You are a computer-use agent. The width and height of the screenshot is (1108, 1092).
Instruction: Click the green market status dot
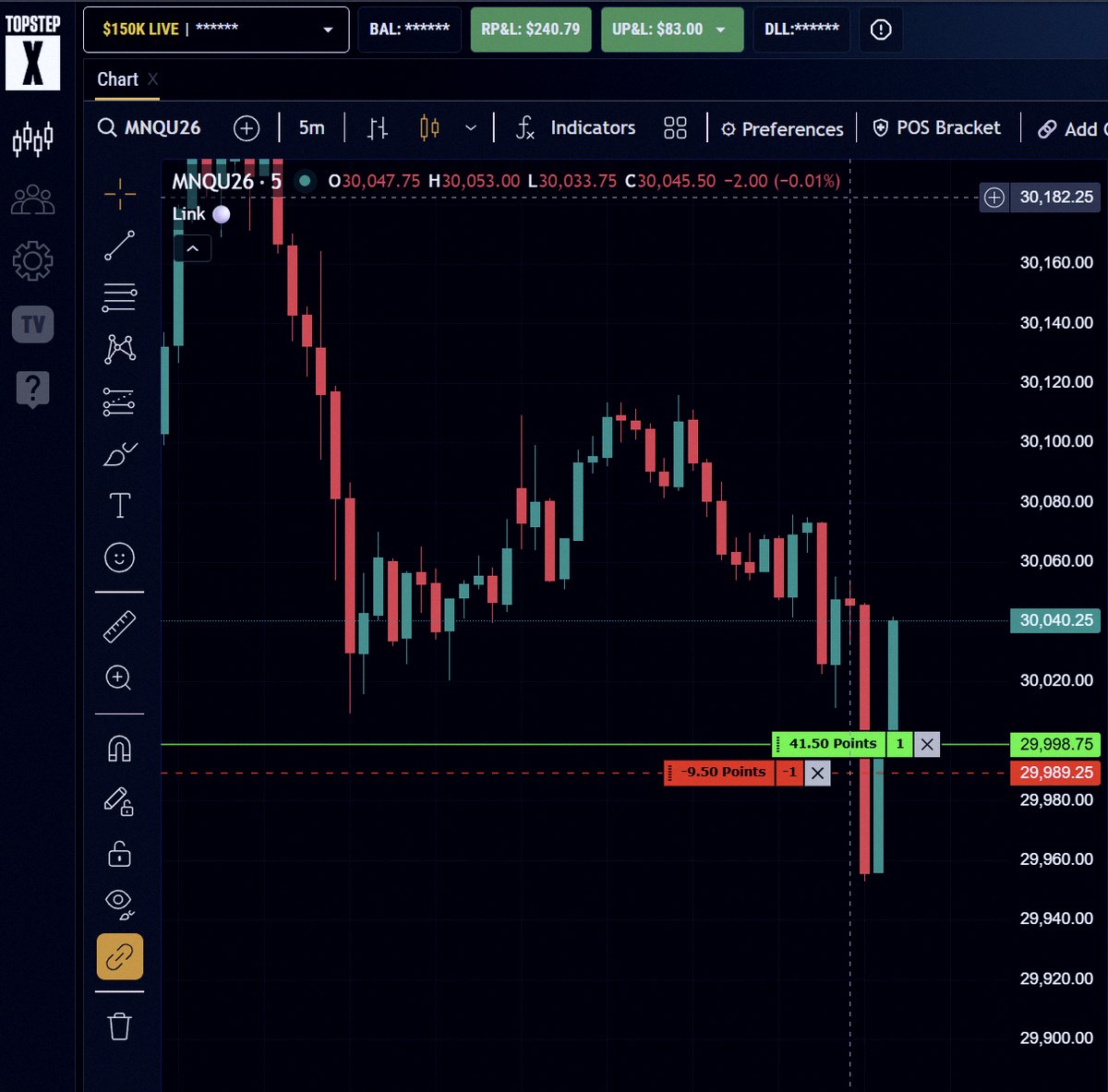coord(304,181)
